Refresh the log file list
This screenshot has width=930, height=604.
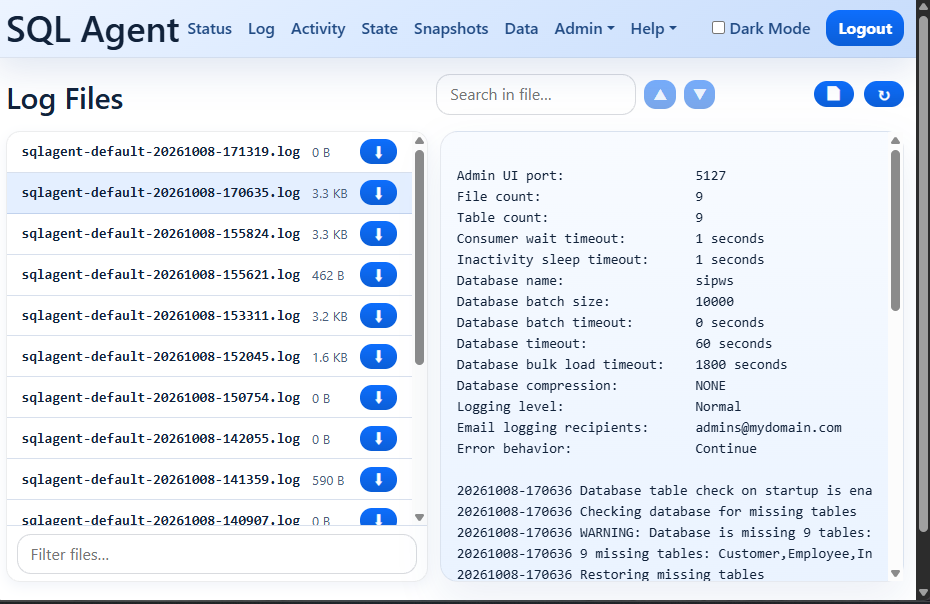[x=884, y=94]
